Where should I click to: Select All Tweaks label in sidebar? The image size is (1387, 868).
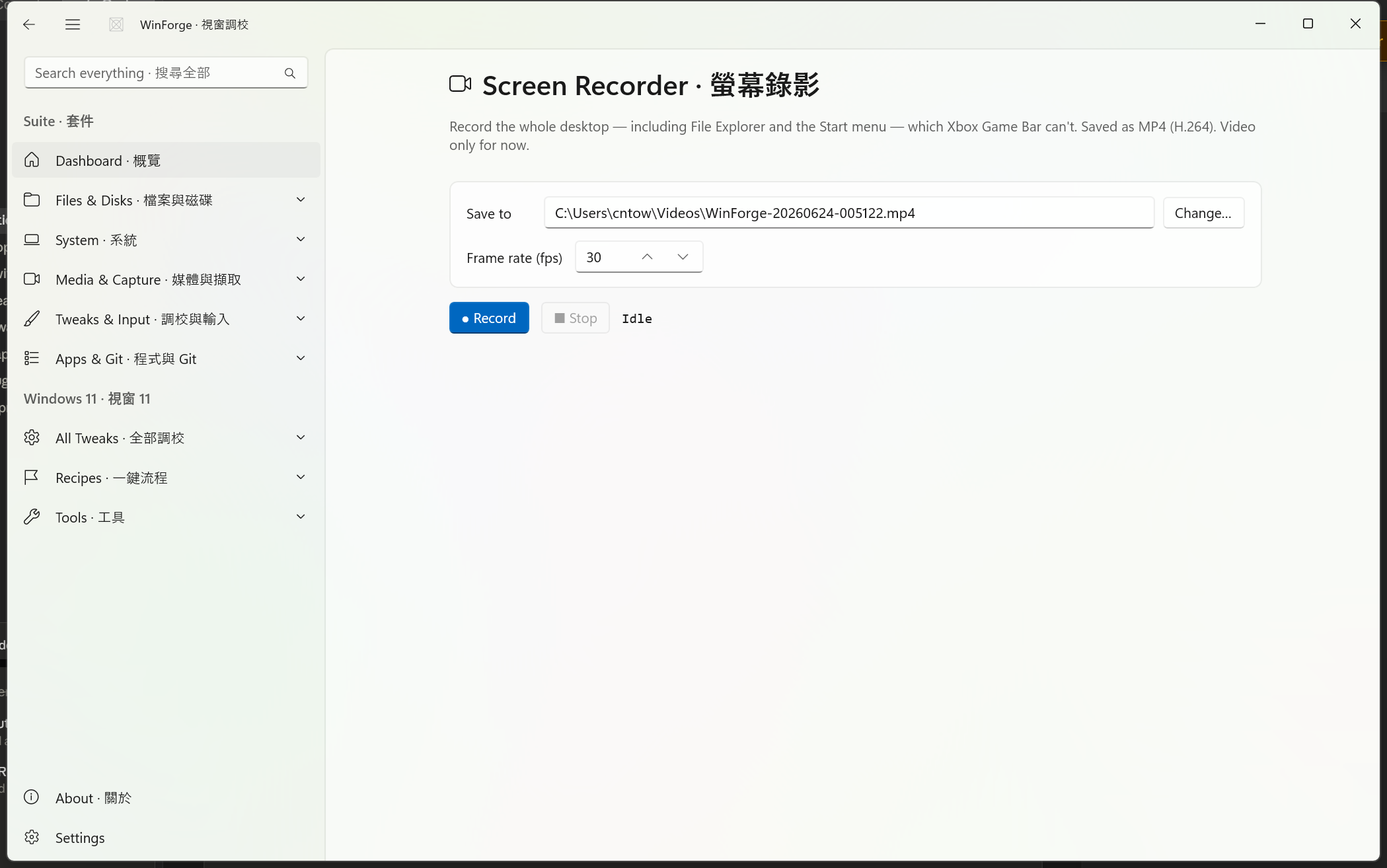120,438
